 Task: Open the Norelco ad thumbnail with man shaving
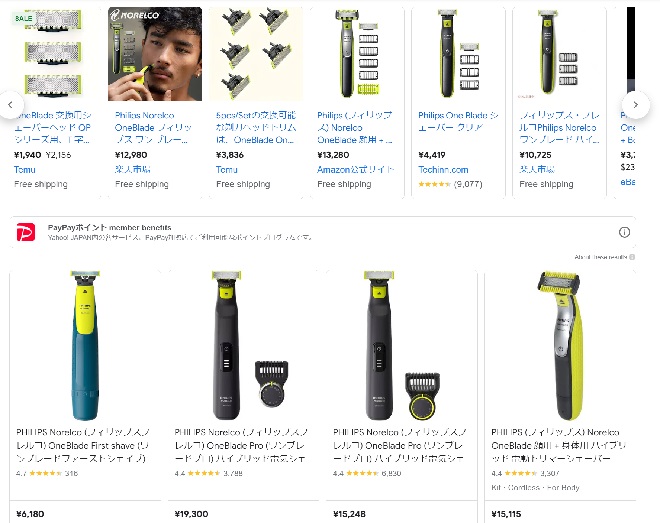tap(155, 54)
